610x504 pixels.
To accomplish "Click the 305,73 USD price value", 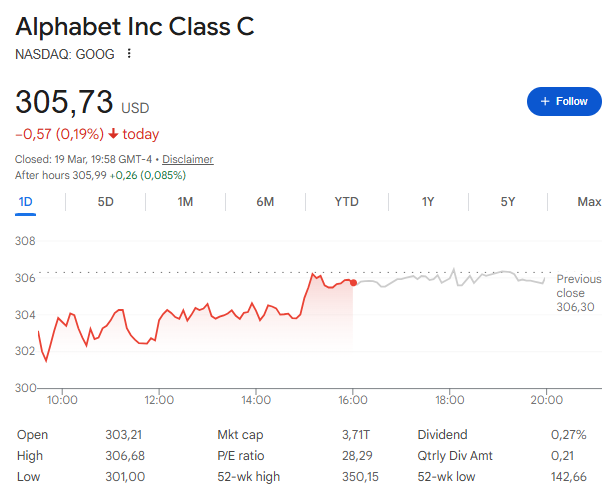I will 64,101.
